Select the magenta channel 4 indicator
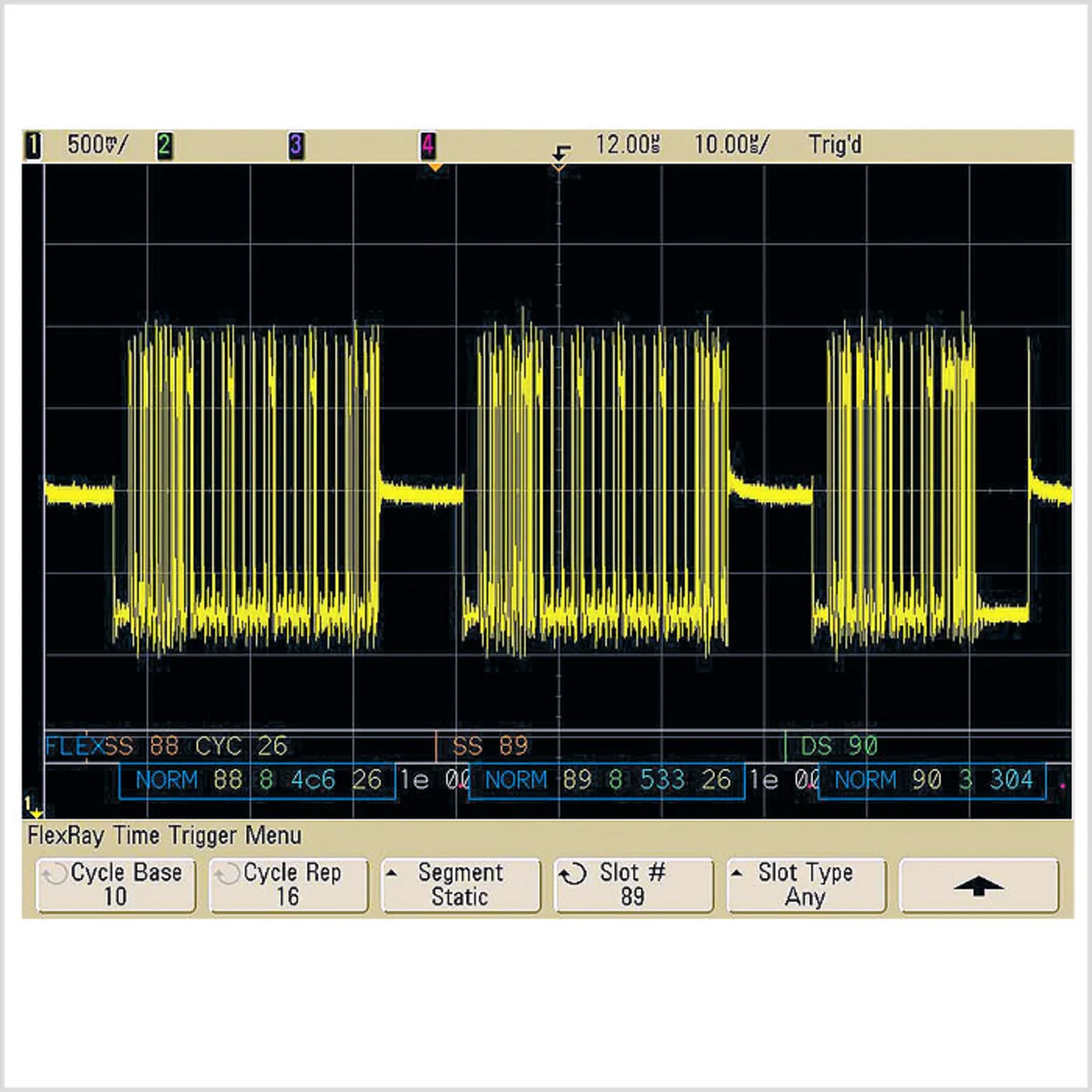Screen dimensions: 1092x1092 click(x=427, y=145)
